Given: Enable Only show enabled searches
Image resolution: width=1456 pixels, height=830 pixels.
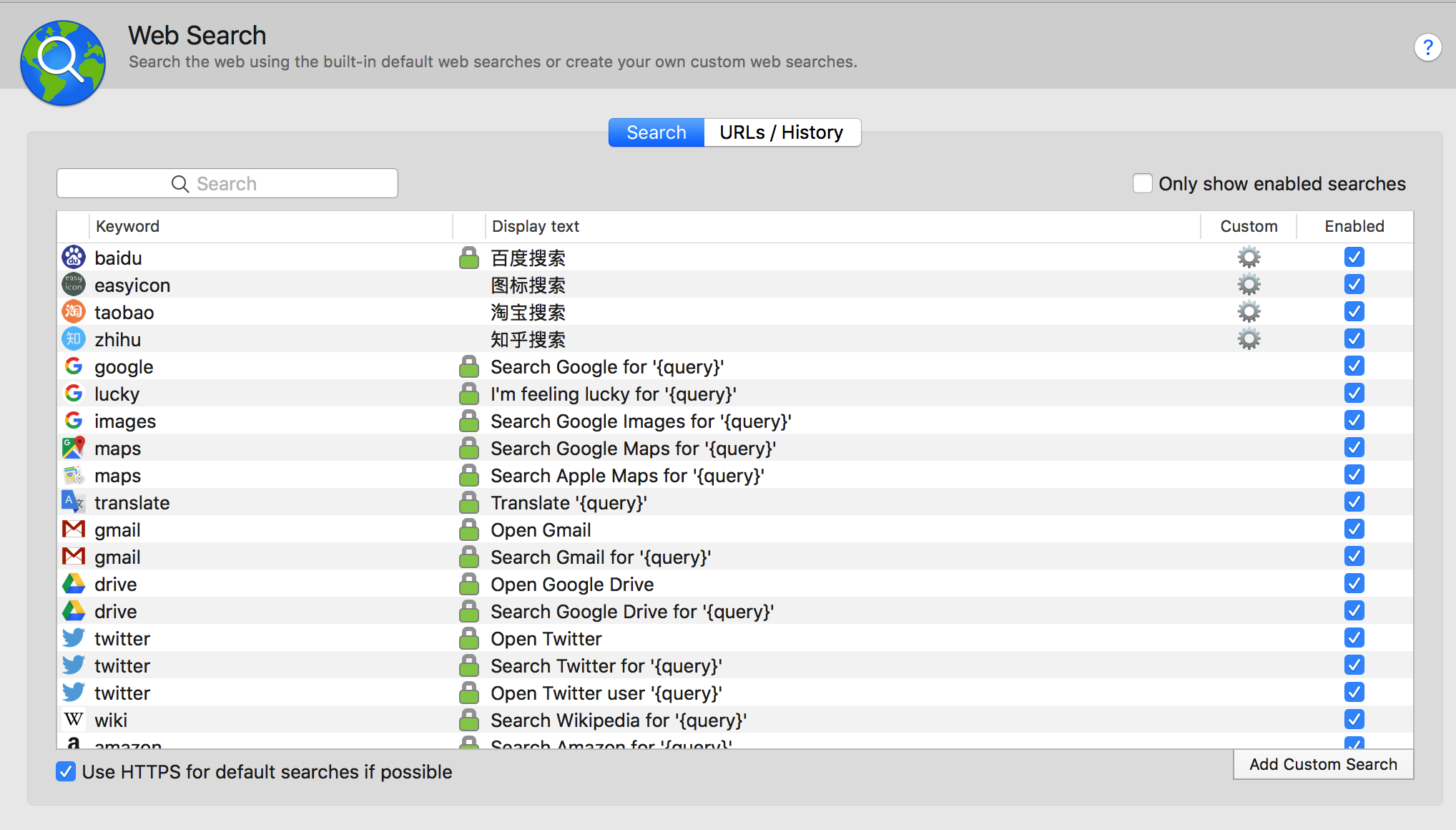Looking at the screenshot, I should coord(1142,184).
